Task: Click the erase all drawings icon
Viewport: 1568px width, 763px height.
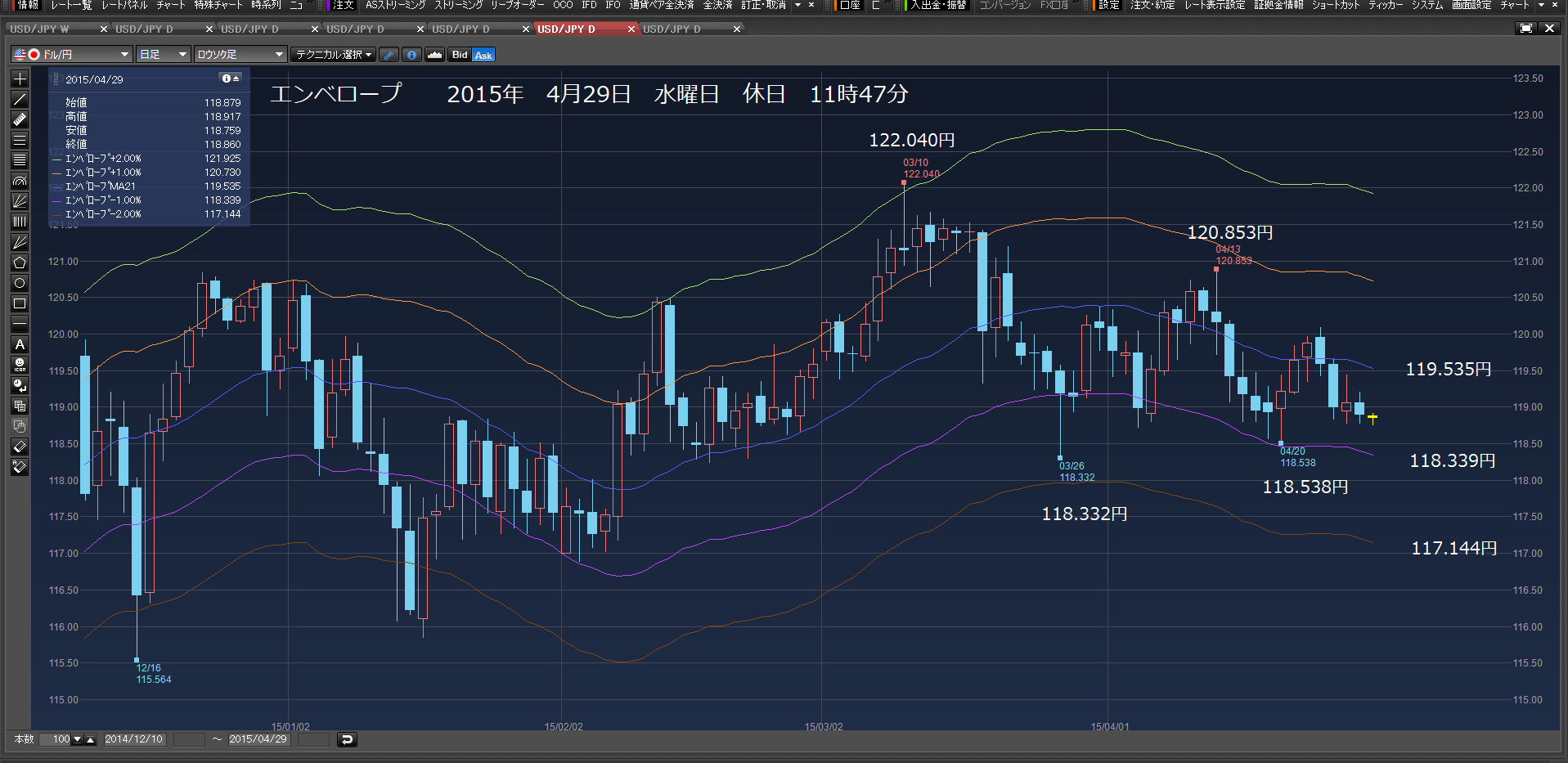Action: click(x=20, y=467)
